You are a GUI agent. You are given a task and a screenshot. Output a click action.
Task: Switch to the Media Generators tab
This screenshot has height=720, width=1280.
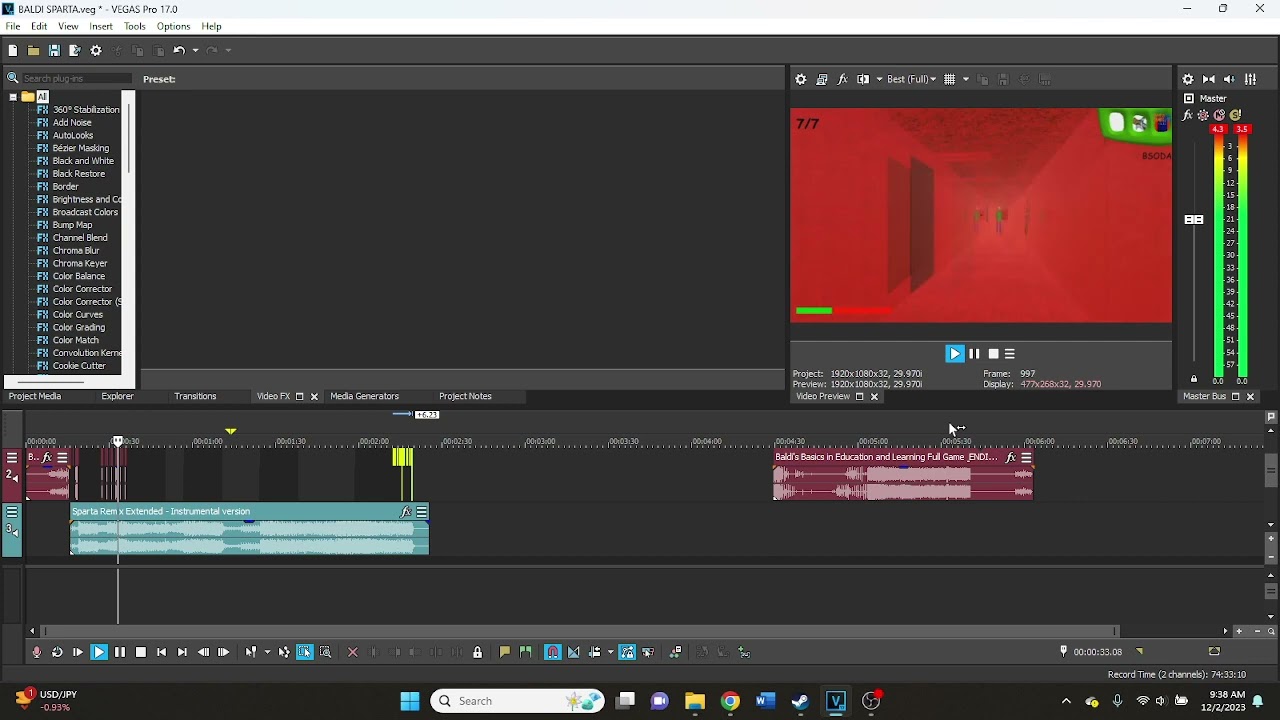coord(364,396)
